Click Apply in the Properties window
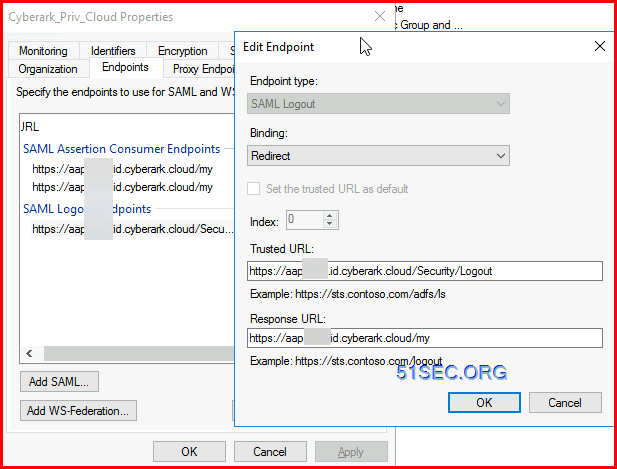 [x=351, y=452]
